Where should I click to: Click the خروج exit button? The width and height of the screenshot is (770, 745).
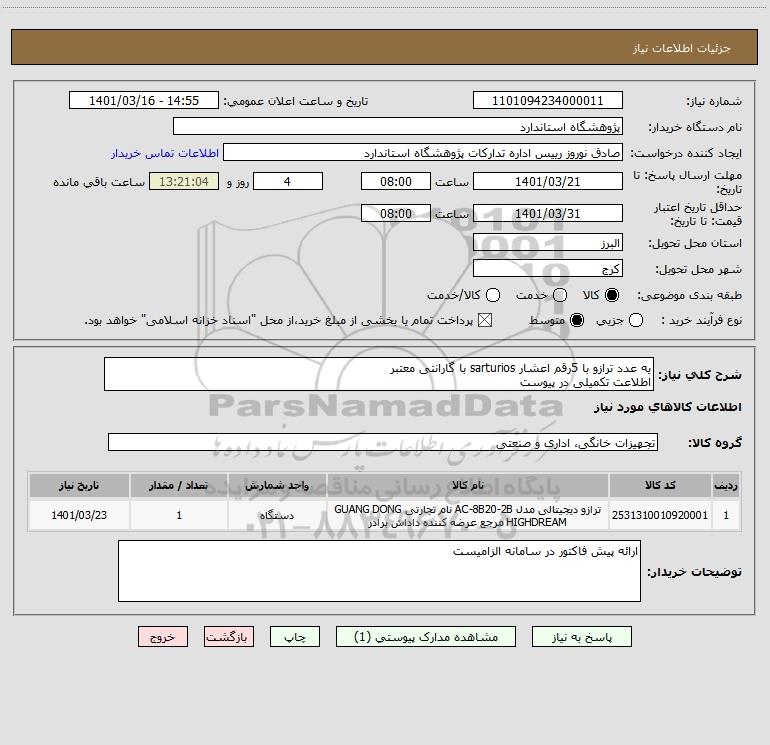(163, 637)
